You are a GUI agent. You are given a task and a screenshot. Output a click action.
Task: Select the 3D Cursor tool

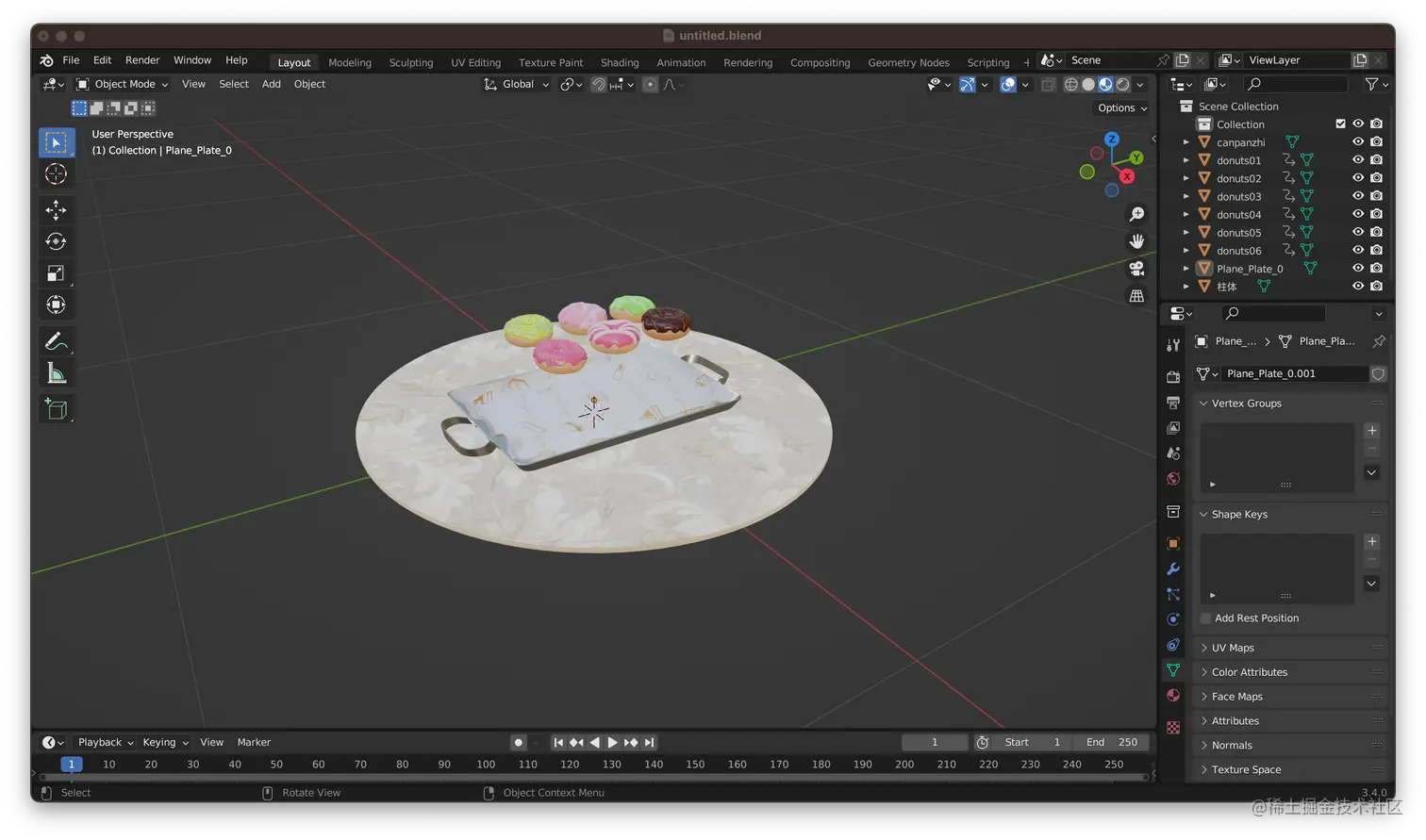[x=56, y=174]
